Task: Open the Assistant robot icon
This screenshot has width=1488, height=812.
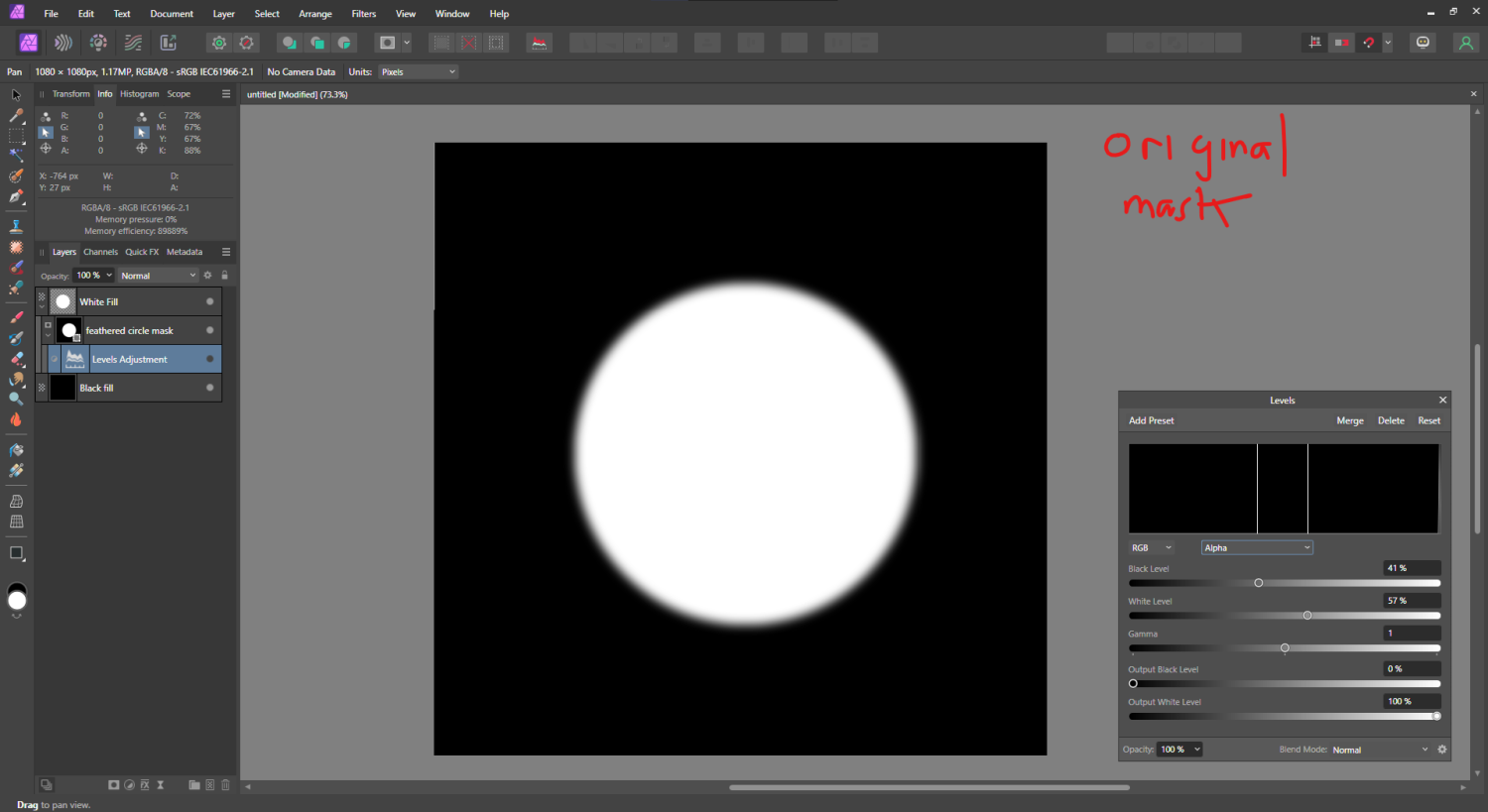Action: click(x=1423, y=43)
